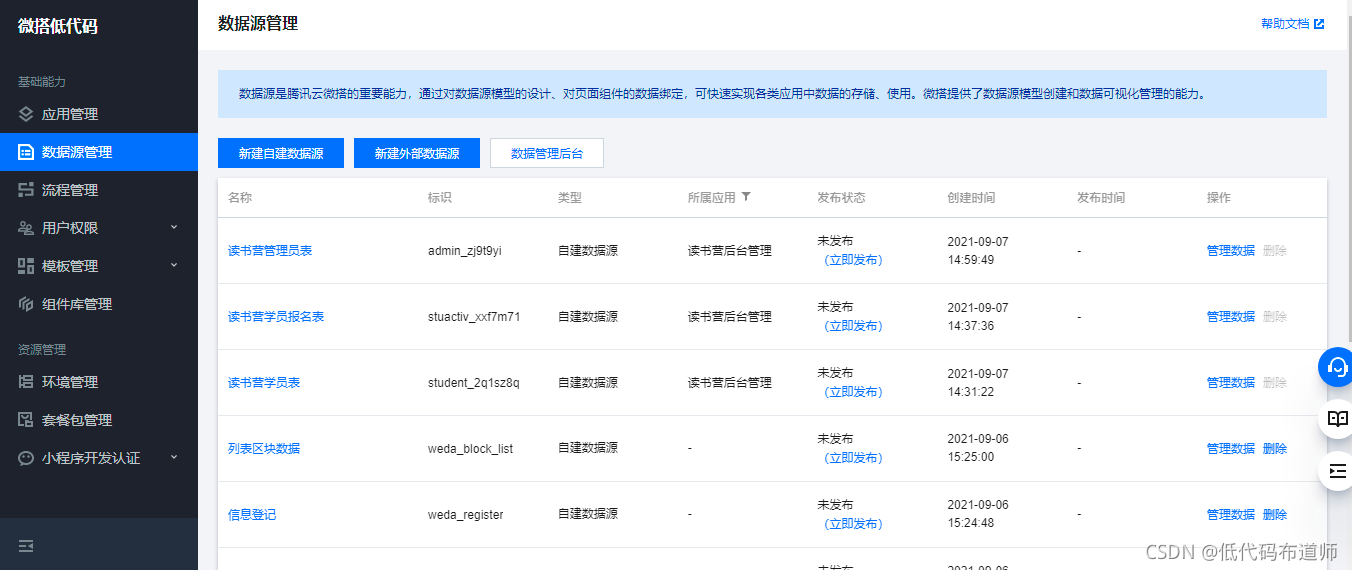Select 数据源管理 menu item

(x=99, y=152)
